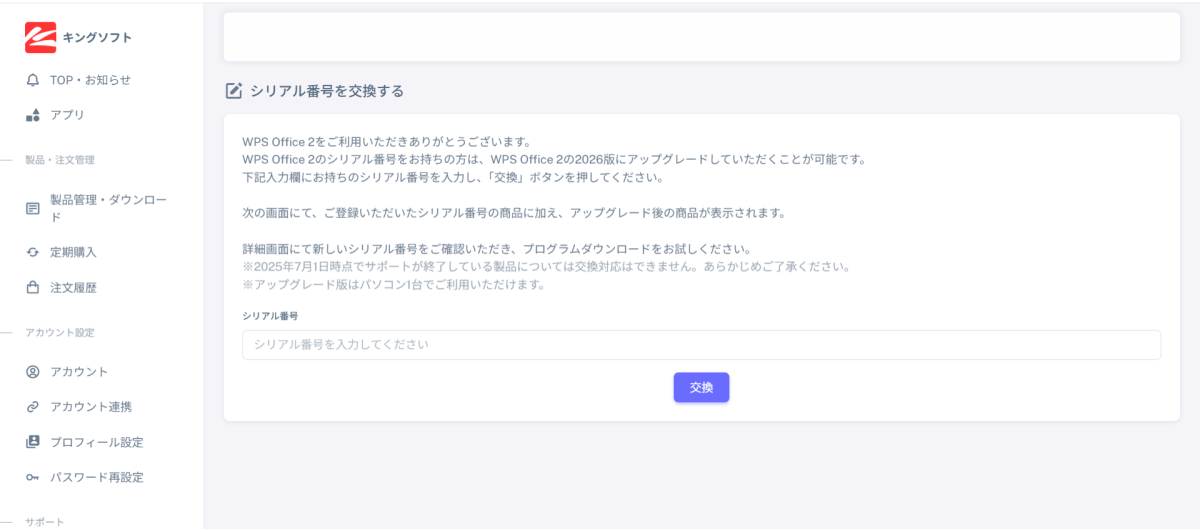Screen dimensions: 1200x531
Task: Click the edit icon beside シリアル番号を交換する
Action: point(234,91)
